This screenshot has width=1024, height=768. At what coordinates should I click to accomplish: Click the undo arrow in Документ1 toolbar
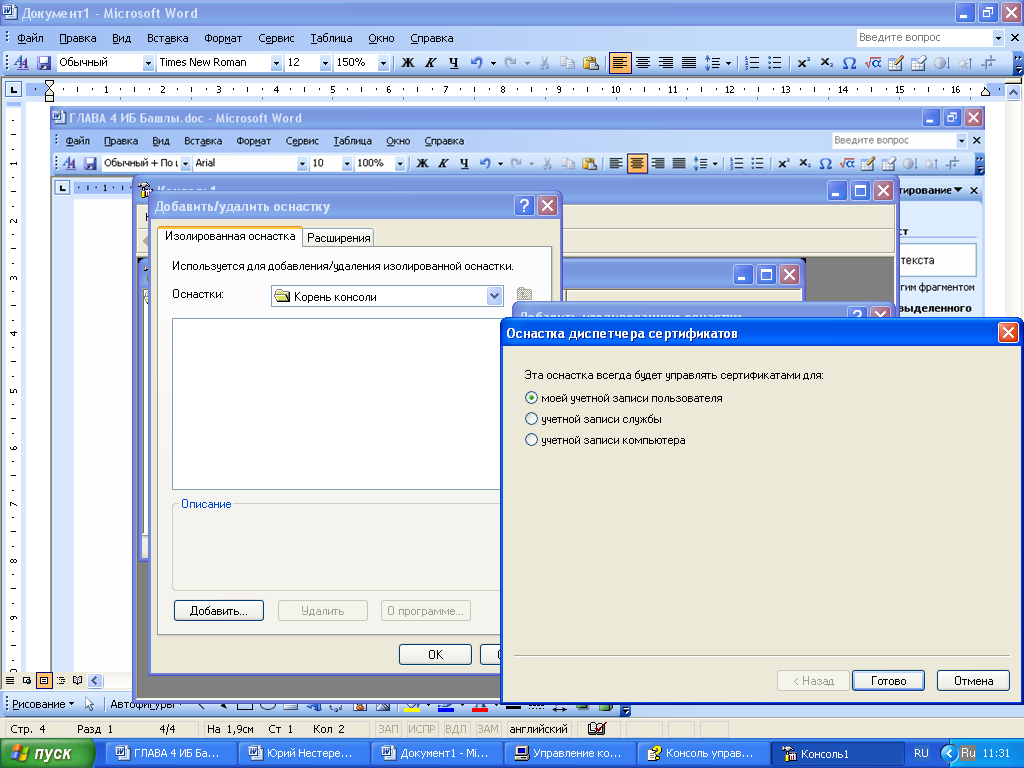(477, 63)
